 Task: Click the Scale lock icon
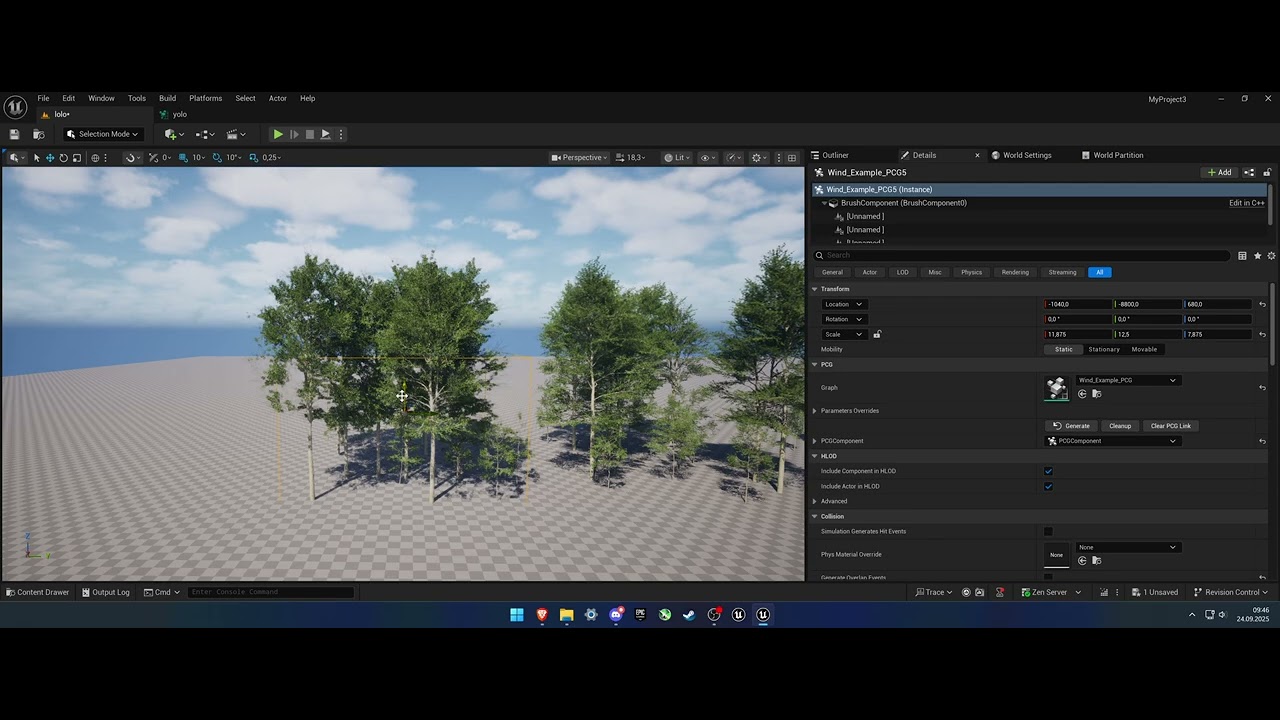(877, 334)
